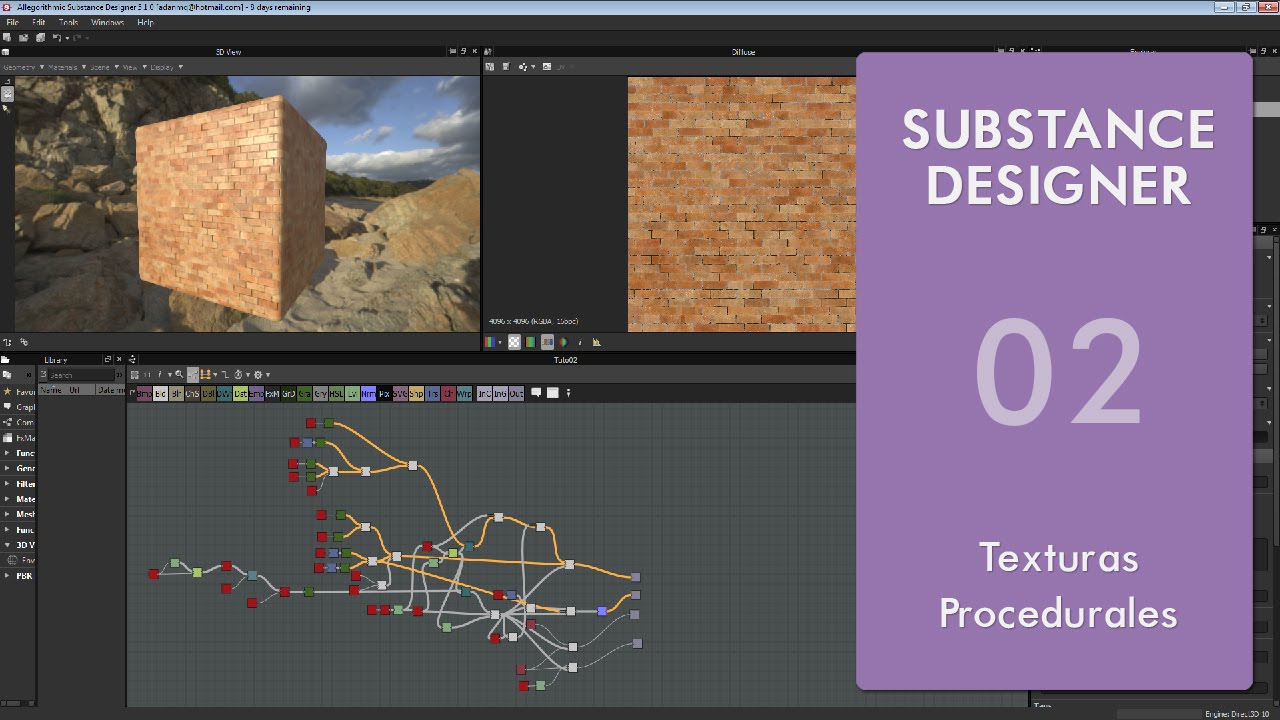Image resolution: width=1280 pixels, height=720 pixels.
Task: Click the Bitmap (Bmp) node button
Action: click(144, 394)
